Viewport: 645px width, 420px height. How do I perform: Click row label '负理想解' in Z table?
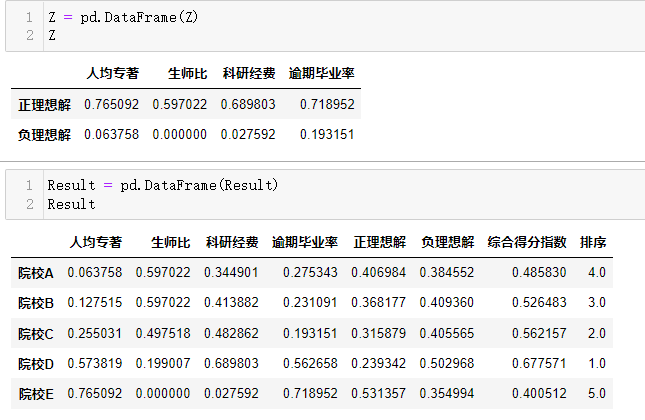click(x=44, y=135)
